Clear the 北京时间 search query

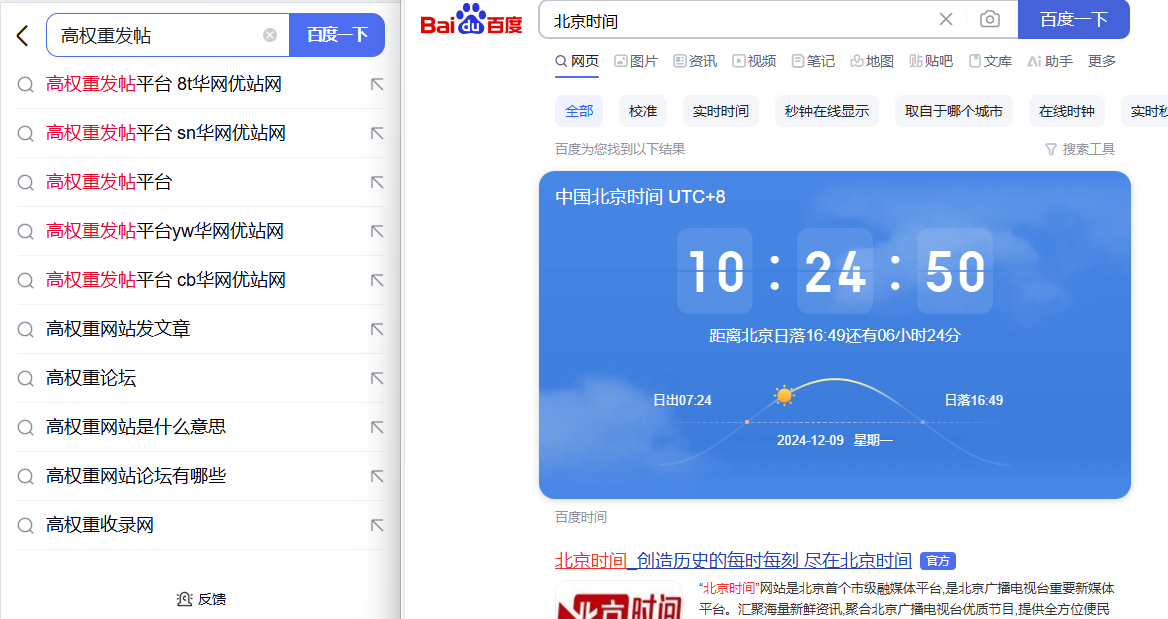click(x=946, y=19)
